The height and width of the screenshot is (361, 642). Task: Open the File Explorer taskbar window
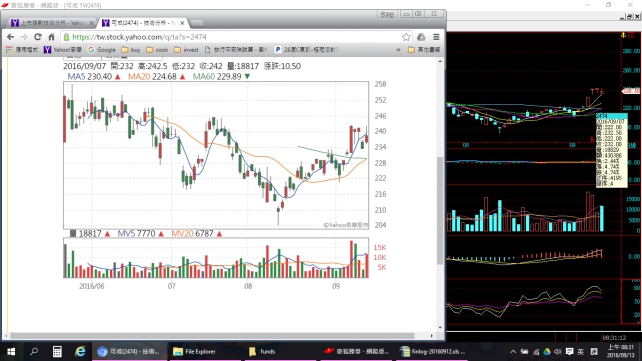point(195,352)
